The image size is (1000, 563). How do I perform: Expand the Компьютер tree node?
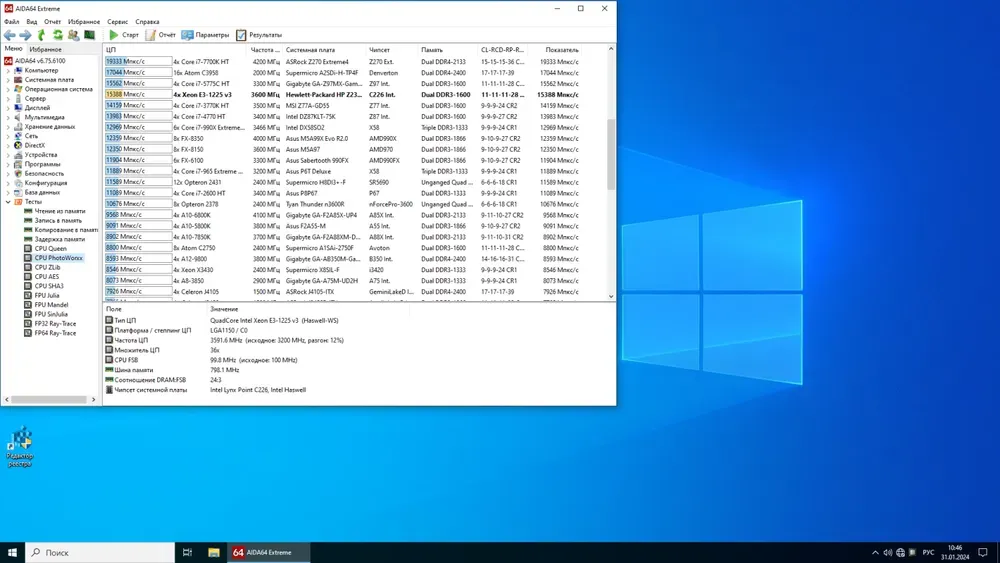(x=9, y=70)
